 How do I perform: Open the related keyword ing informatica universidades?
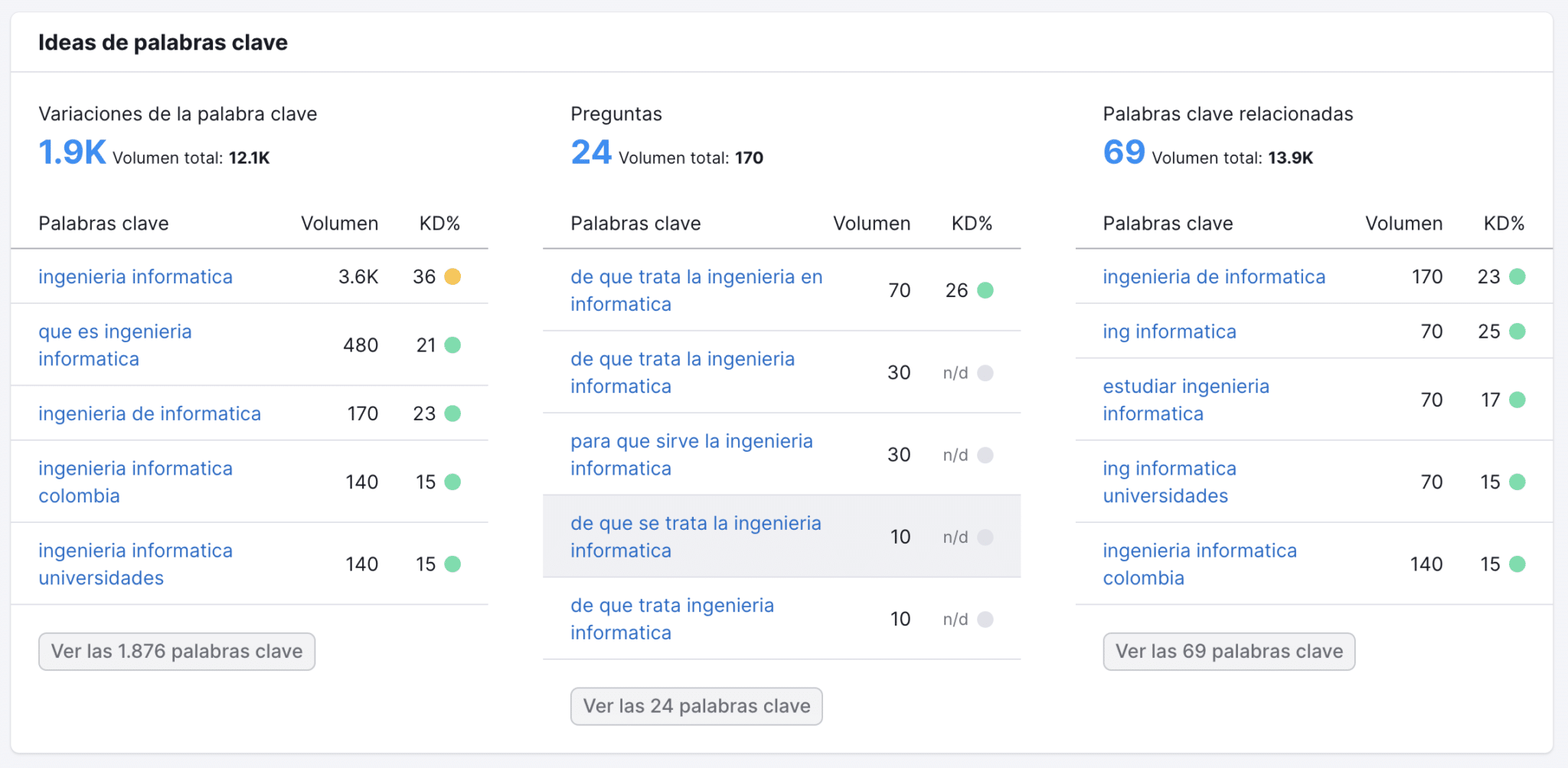pyautogui.click(x=1169, y=481)
